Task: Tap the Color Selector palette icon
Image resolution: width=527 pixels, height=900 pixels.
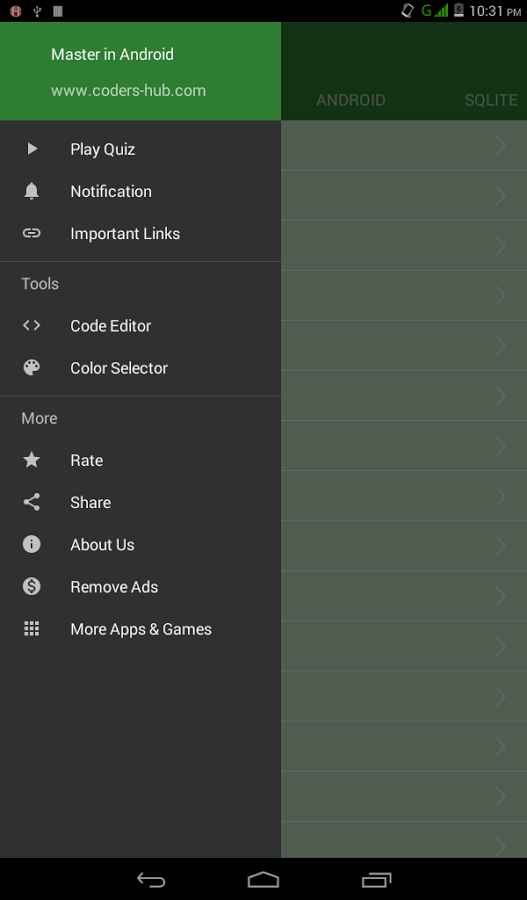Action: (x=32, y=367)
